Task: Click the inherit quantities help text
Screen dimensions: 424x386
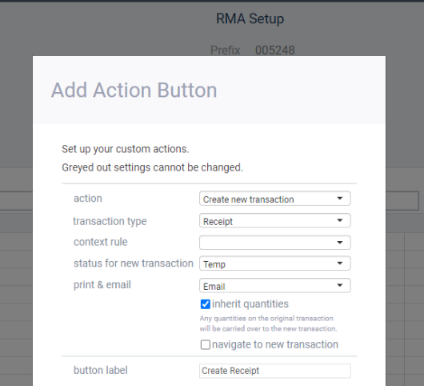Action: pyautogui.click(x=268, y=323)
